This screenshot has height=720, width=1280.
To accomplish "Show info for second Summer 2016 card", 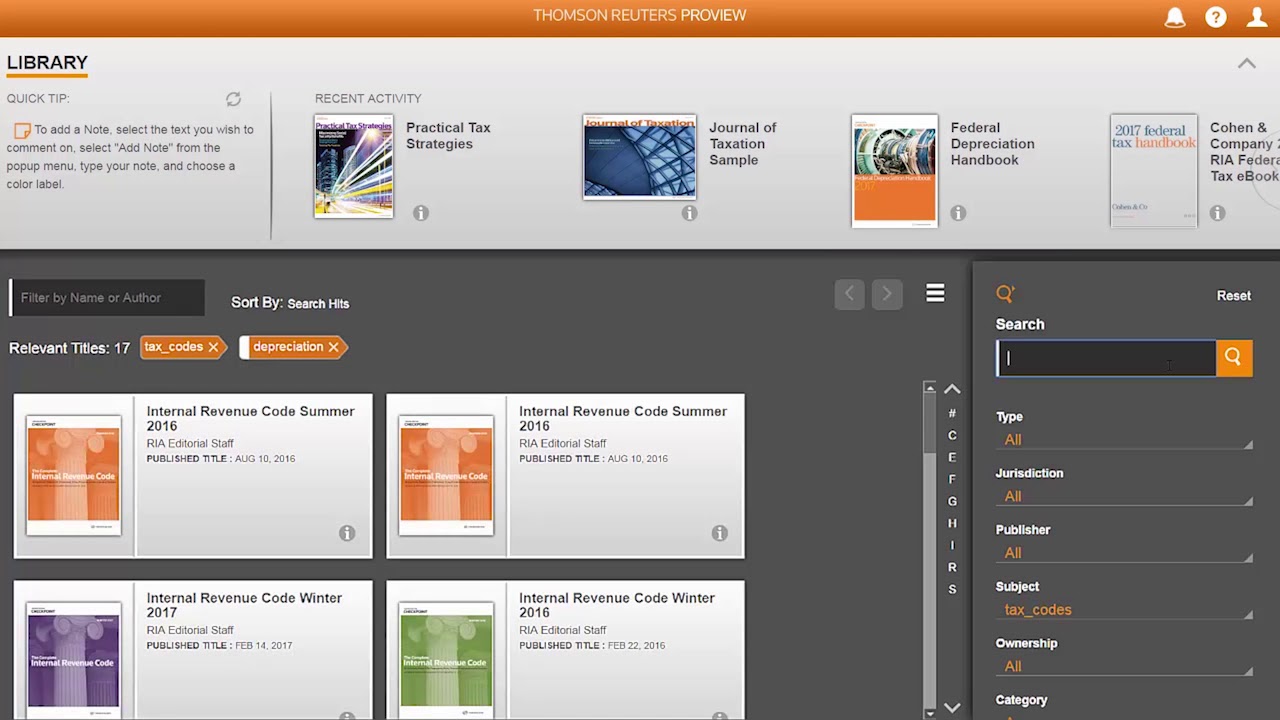I will [x=719, y=533].
